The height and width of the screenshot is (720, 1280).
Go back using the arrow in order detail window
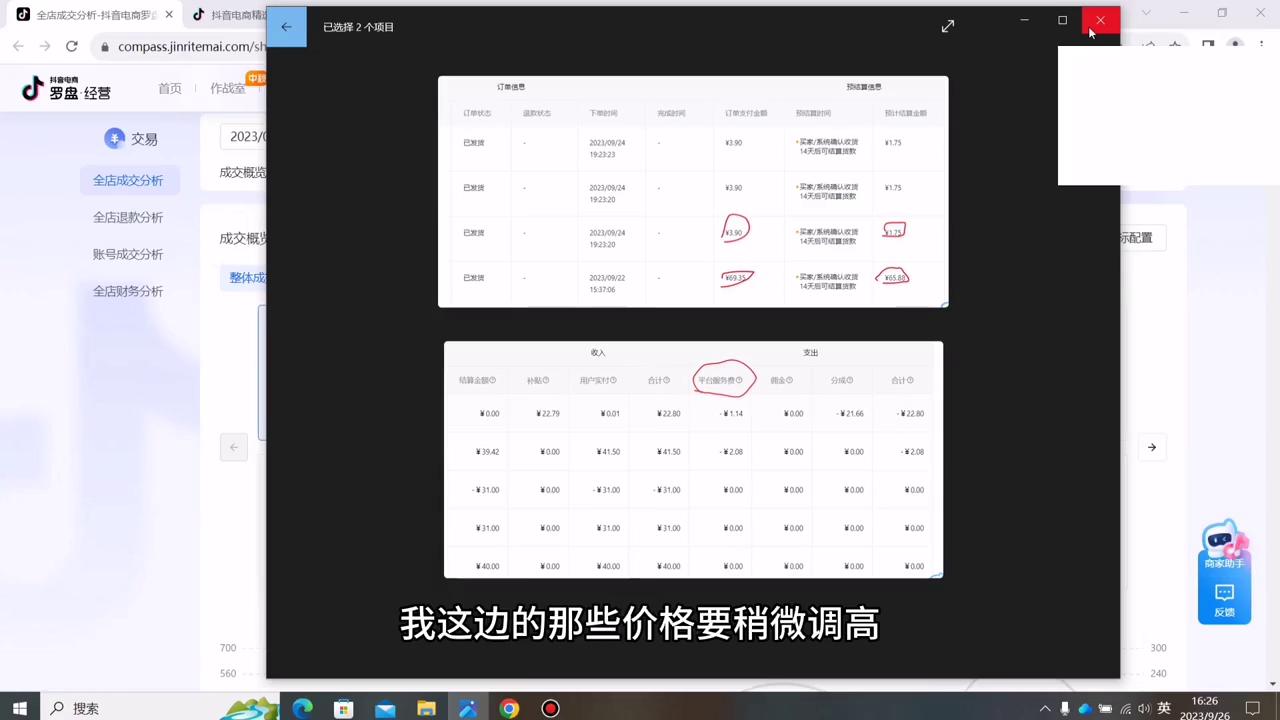287,26
